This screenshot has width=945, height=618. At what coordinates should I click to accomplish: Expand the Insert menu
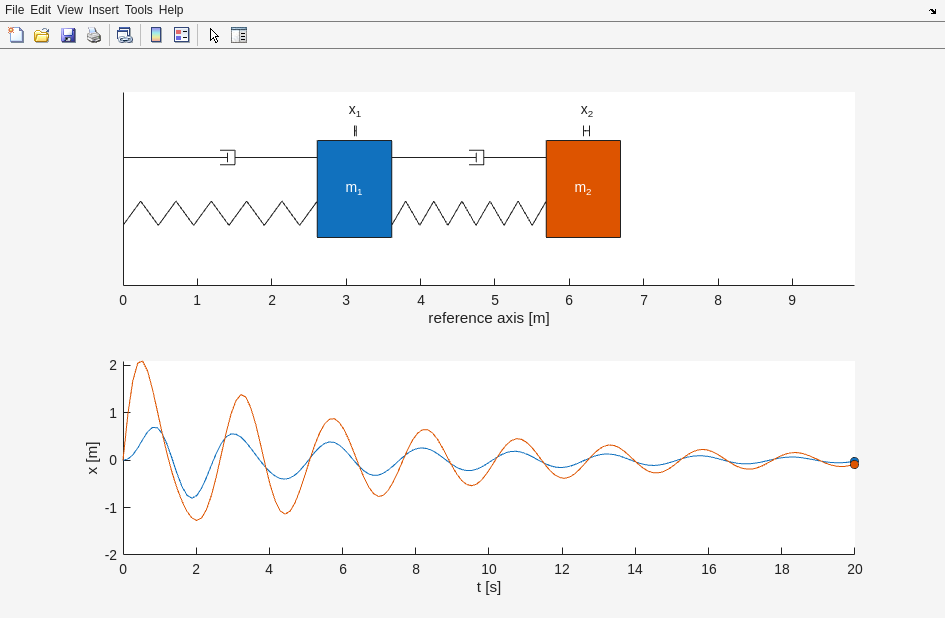pyautogui.click(x=103, y=10)
